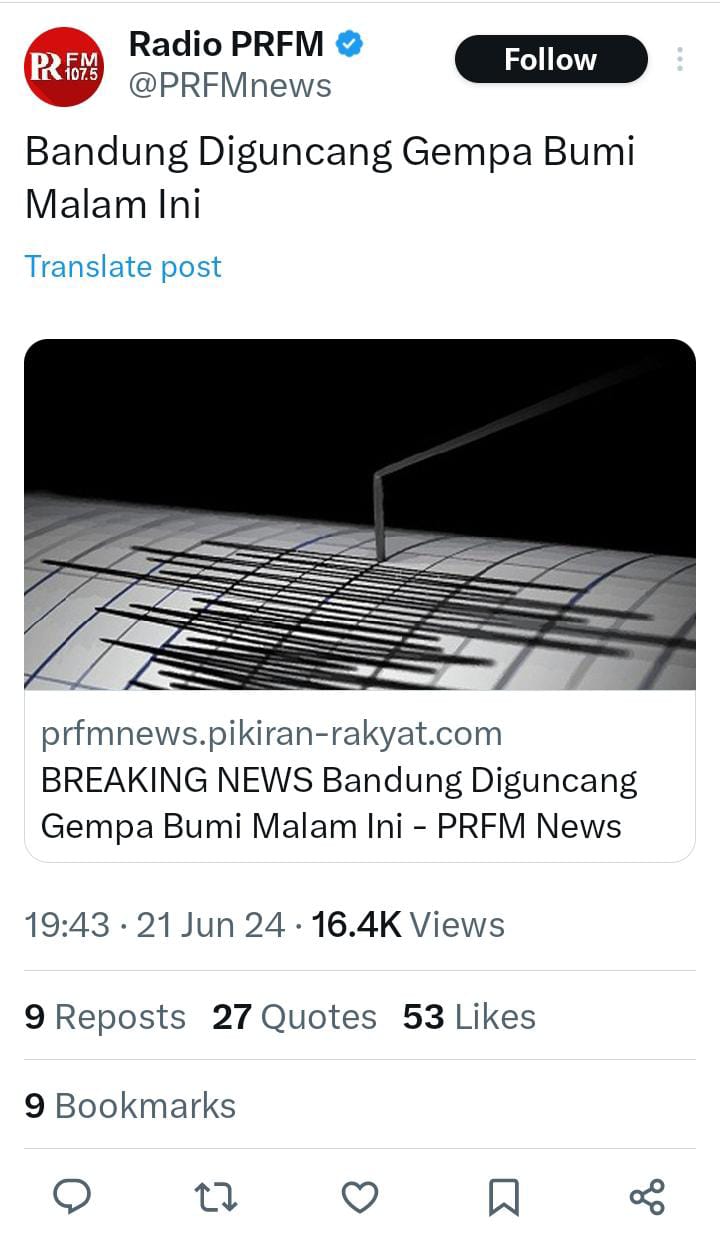Toggle the bookmark icon
Image resolution: width=720 pixels, height=1240 pixels.
pos(504,1197)
